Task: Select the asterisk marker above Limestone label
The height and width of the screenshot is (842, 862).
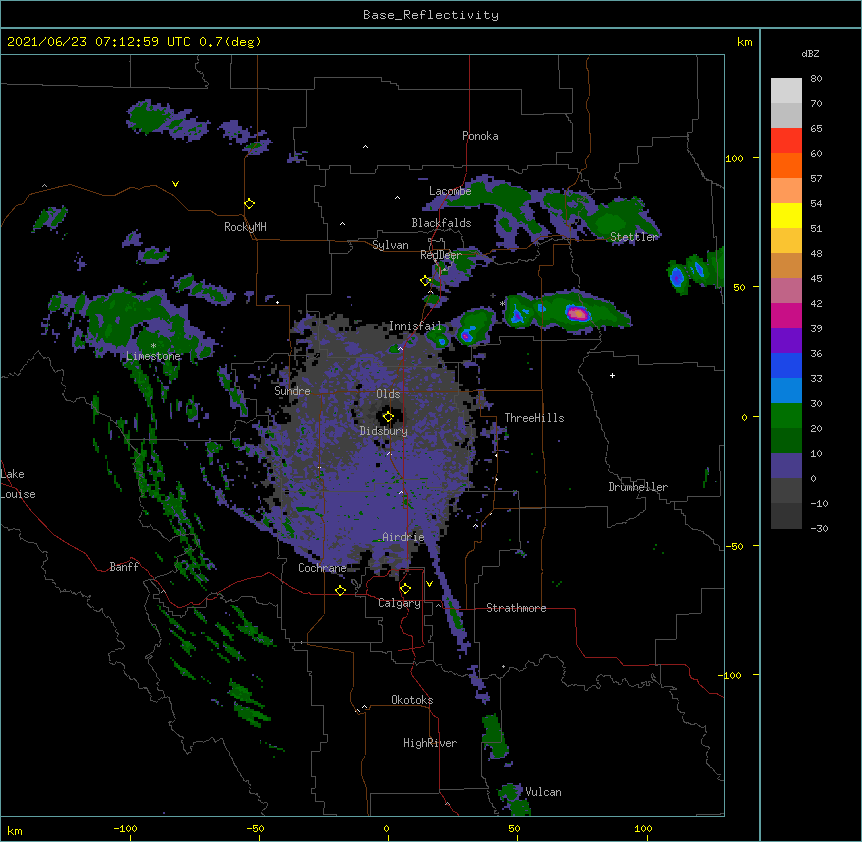Action: 153,346
